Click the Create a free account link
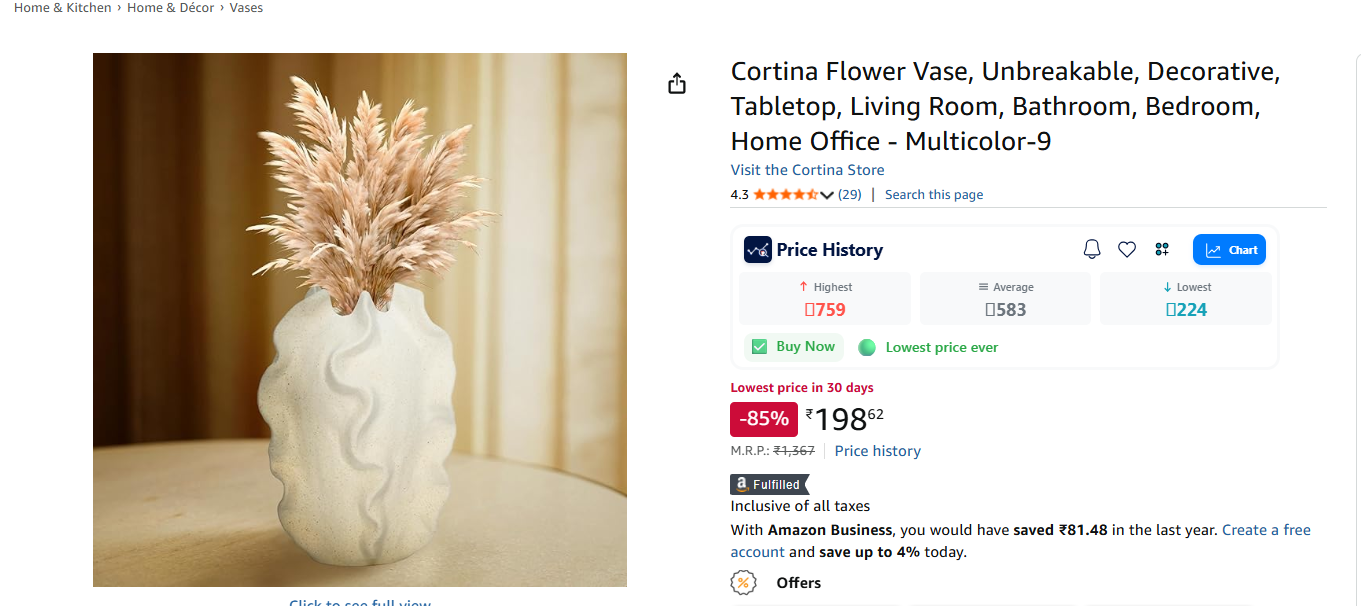 click(x=1266, y=530)
